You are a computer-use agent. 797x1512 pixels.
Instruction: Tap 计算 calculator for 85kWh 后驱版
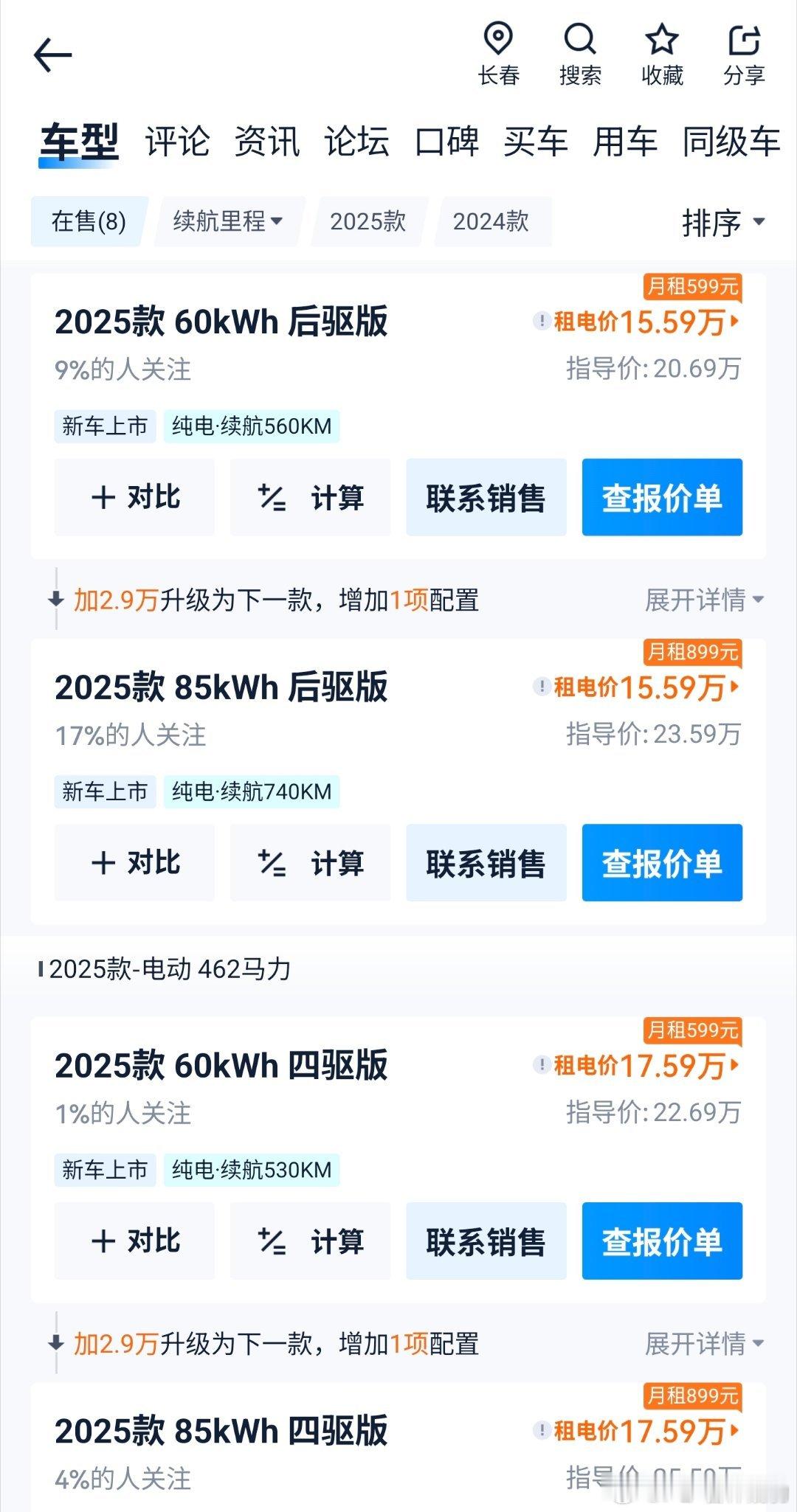click(311, 863)
